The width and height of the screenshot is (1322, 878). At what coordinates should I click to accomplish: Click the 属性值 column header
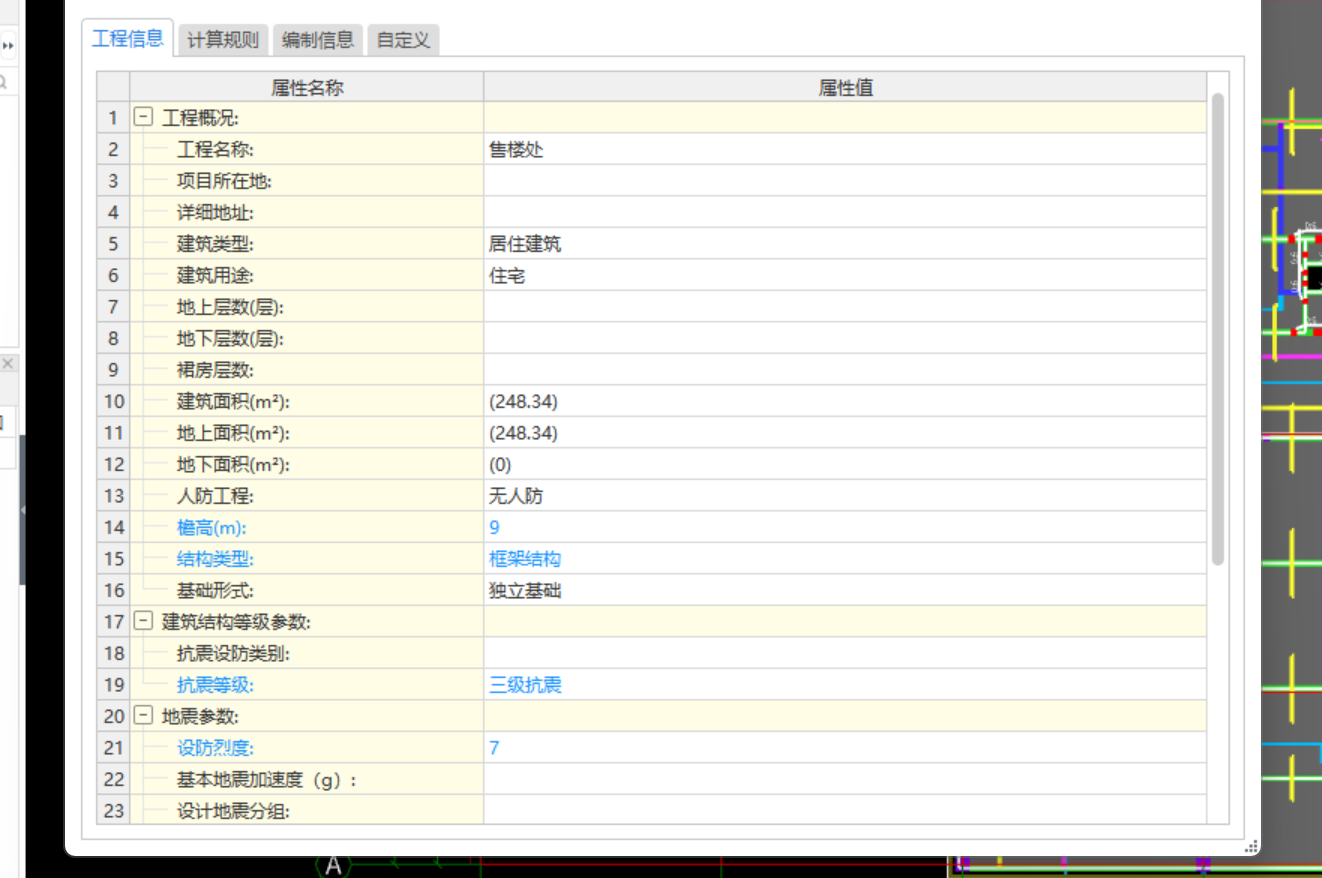[x=845, y=87]
